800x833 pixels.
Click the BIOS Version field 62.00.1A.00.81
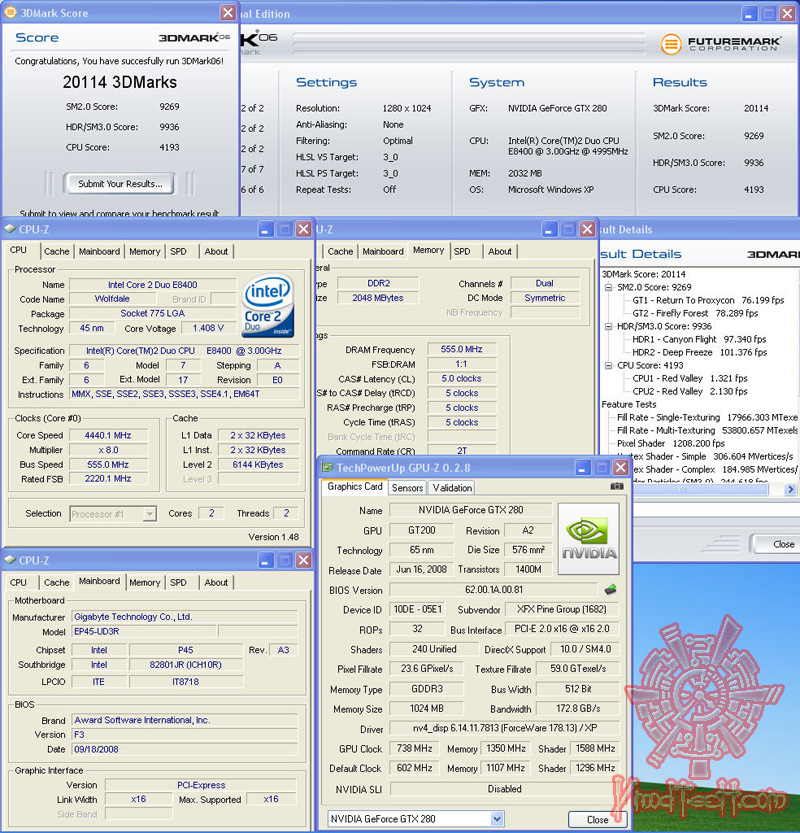(493, 590)
